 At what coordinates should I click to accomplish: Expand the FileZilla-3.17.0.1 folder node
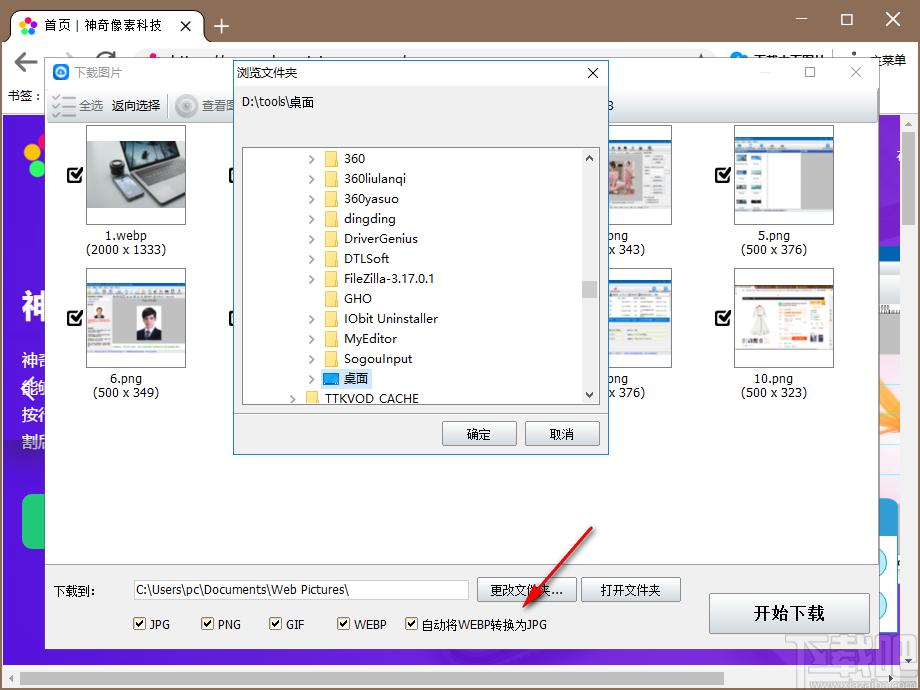[312, 279]
